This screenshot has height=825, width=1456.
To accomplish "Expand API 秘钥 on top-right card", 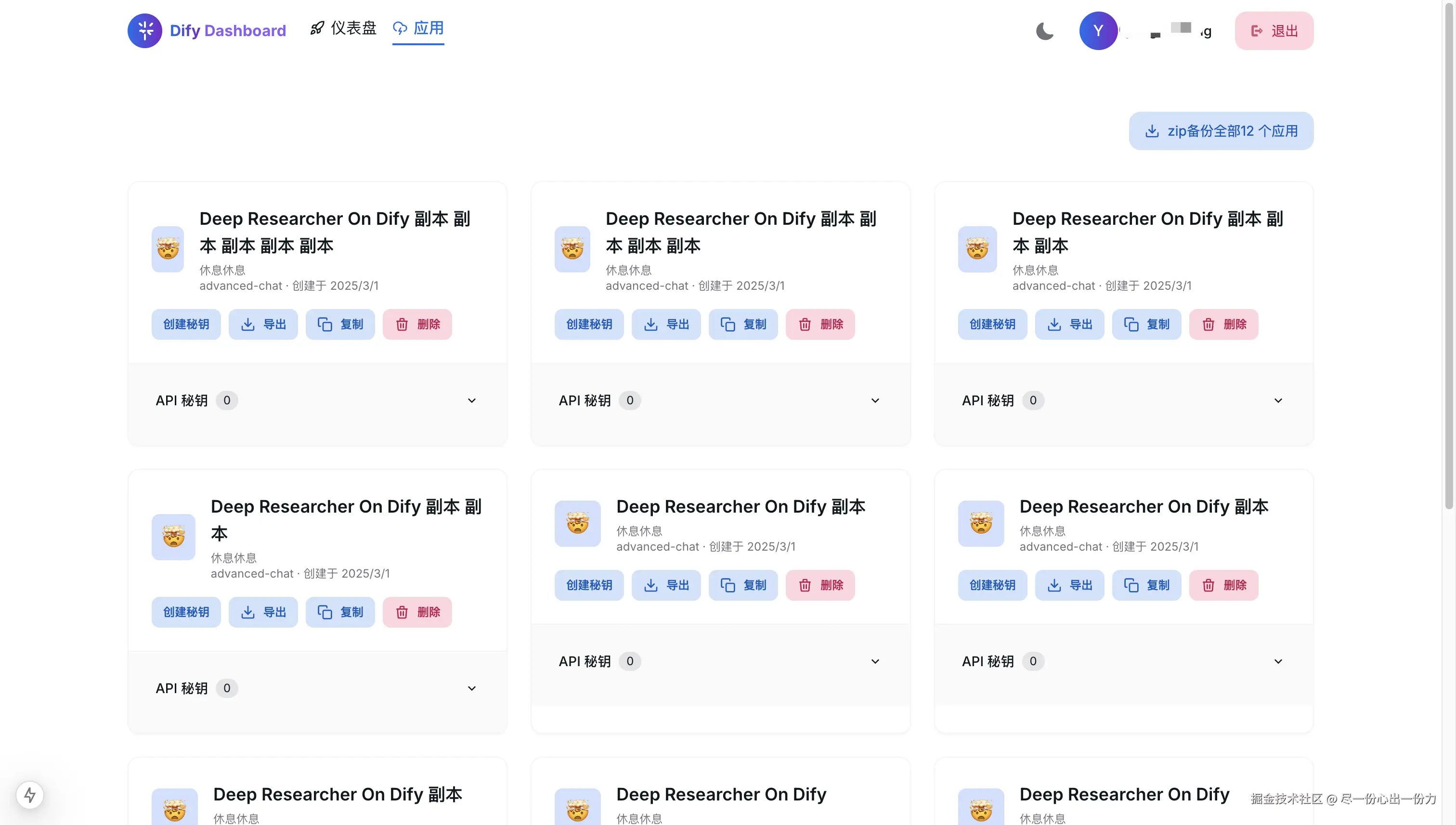I will (1277, 400).
